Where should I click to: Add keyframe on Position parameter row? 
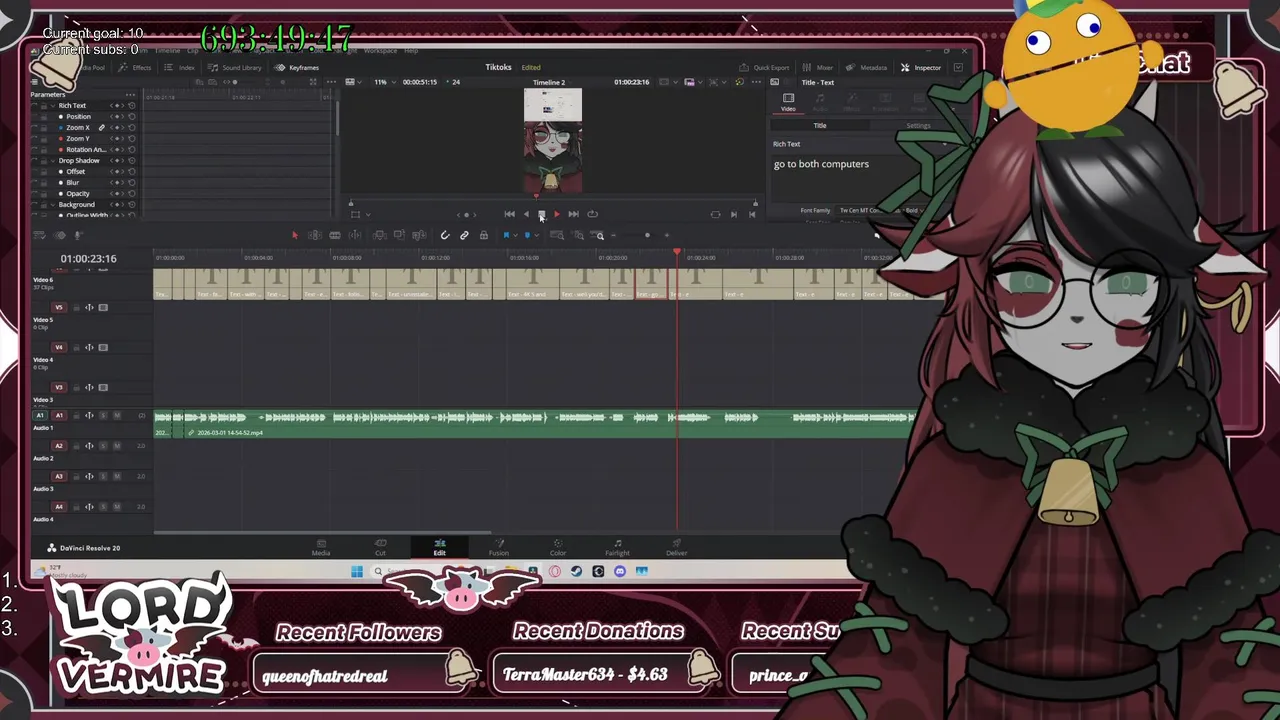pyautogui.click(x=117, y=116)
